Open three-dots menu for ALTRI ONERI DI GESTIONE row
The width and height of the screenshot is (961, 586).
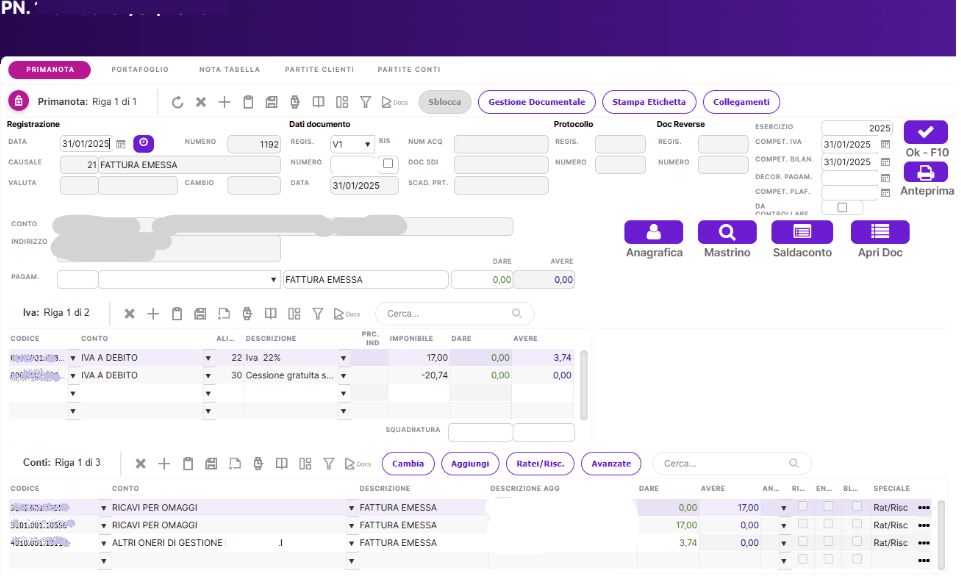click(924, 543)
